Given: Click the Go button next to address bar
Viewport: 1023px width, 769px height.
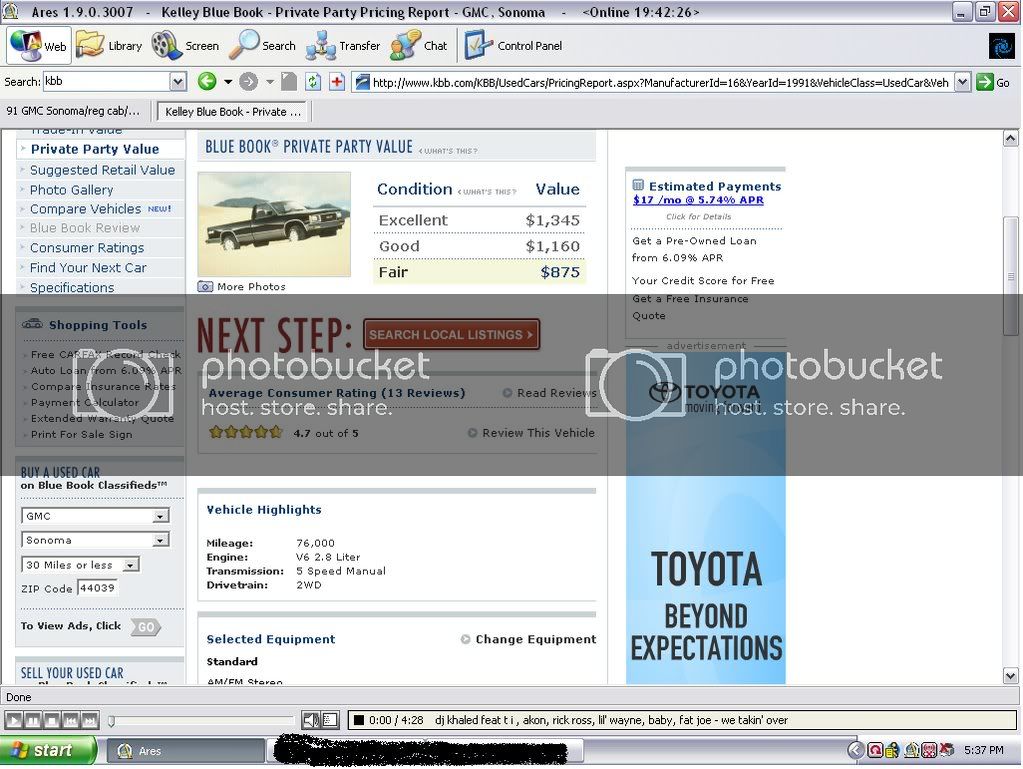Looking at the screenshot, I should pyautogui.click(x=994, y=82).
